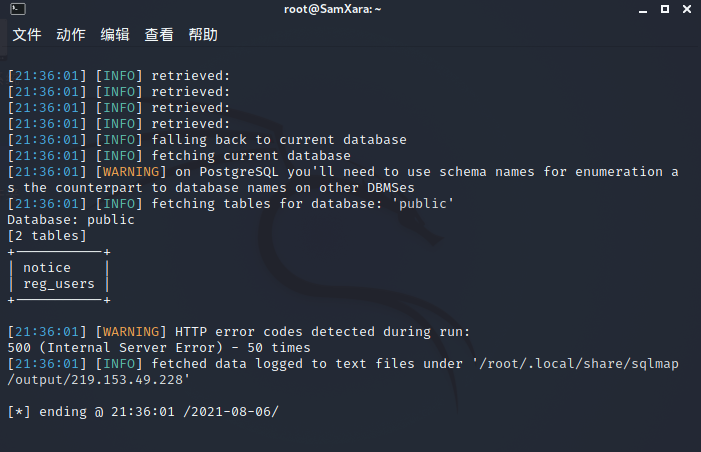This screenshot has width=701, height=452.
Task: Click the notice table name
Action: pyautogui.click(x=47, y=268)
